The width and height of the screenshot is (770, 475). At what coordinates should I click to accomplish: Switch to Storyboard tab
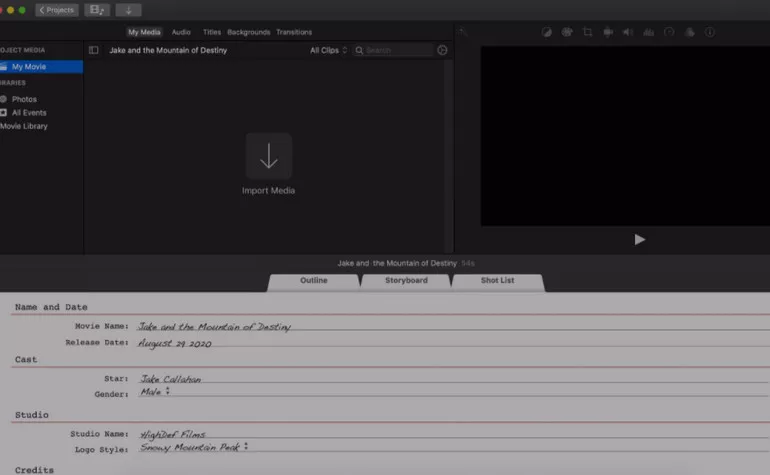[406, 281]
